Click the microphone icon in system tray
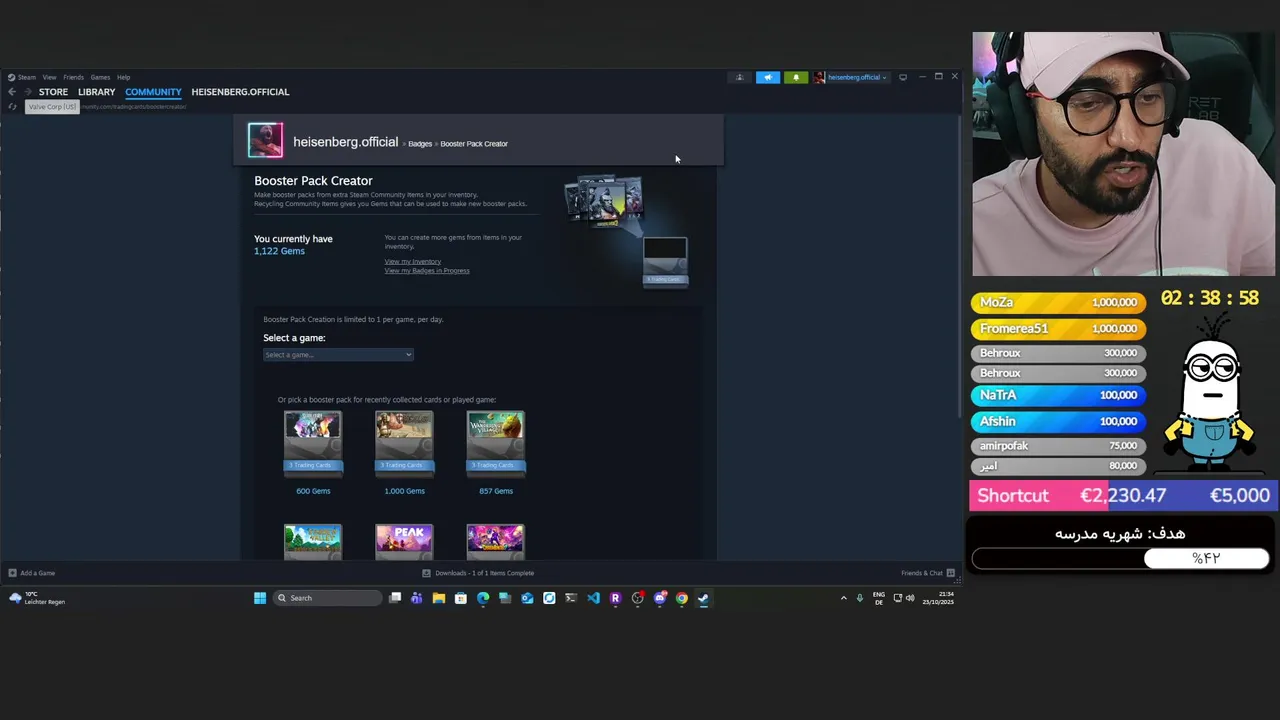Screen dimensions: 1280x720 click(860, 598)
